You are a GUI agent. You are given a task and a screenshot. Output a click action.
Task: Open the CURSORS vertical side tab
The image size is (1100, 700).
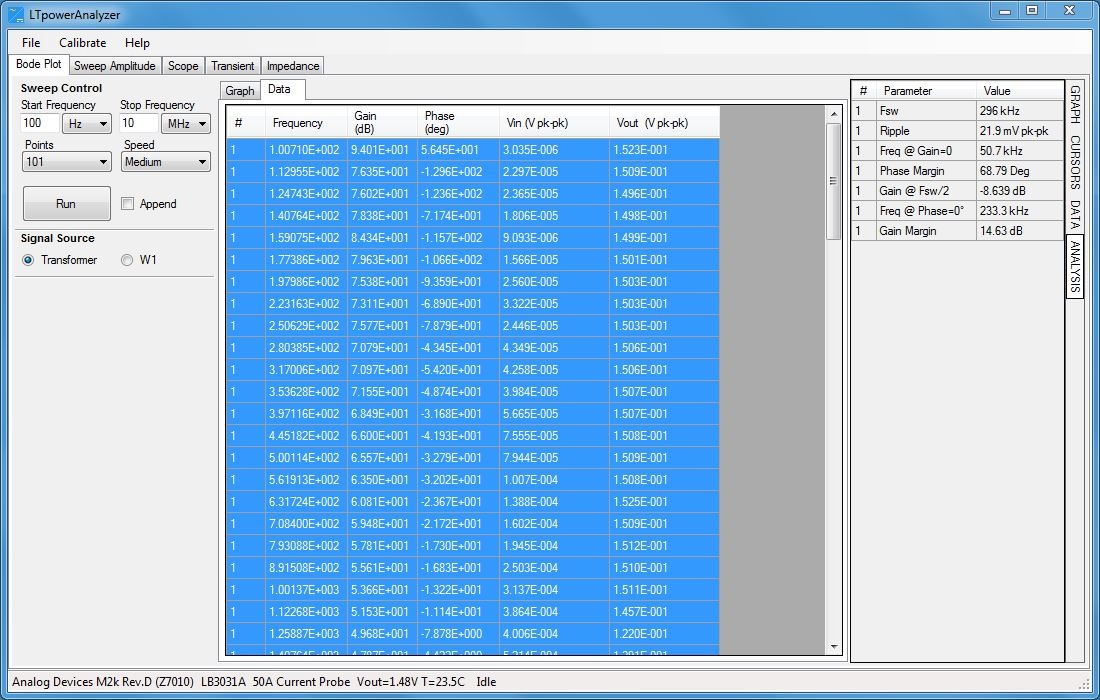(1075, 162)
